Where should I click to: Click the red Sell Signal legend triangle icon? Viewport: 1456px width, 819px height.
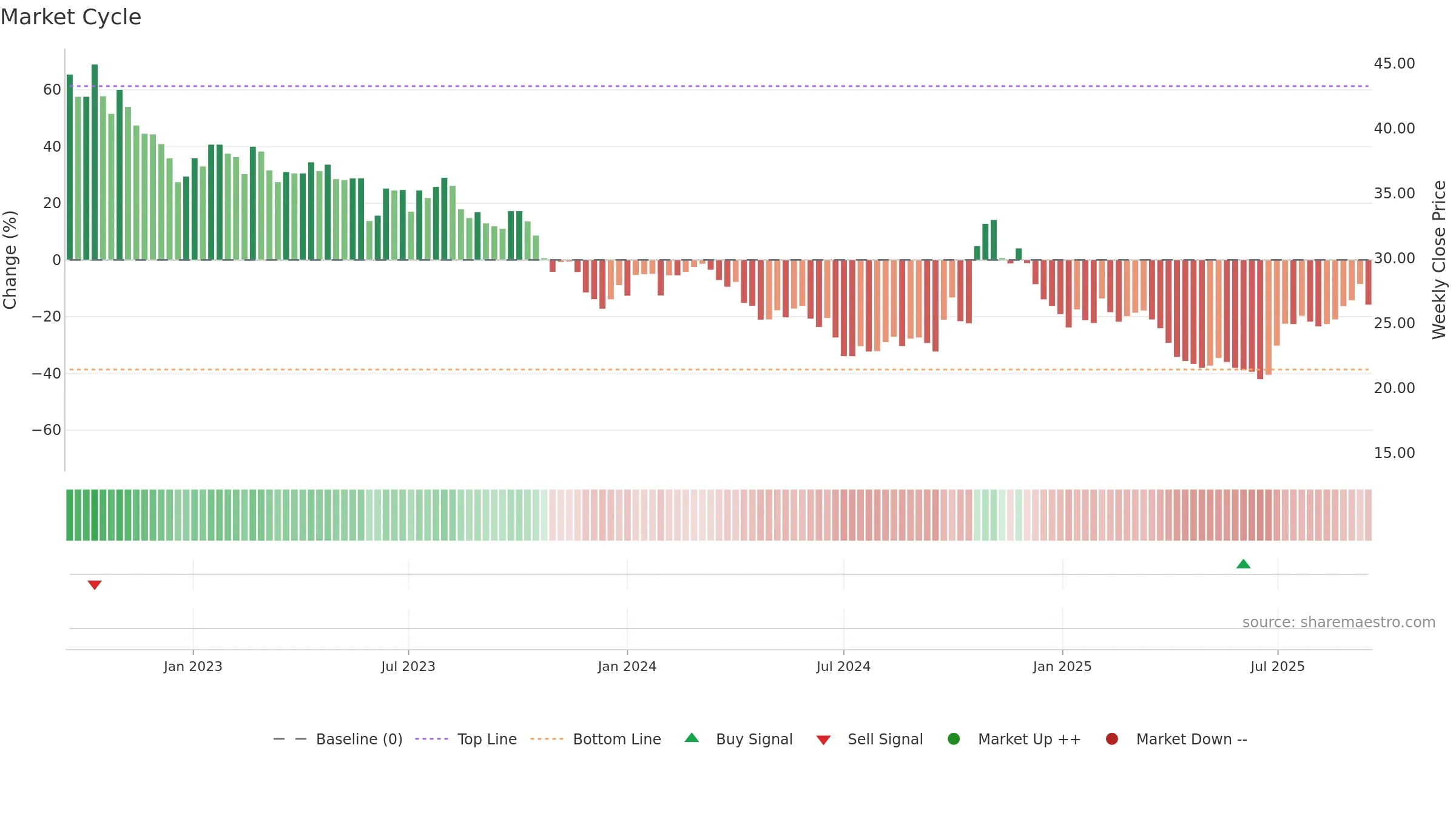tap(823, 740)
